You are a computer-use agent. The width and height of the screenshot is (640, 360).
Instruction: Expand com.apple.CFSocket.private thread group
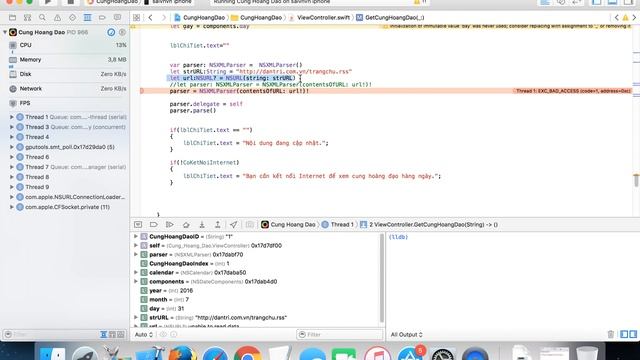click(12, 207)
